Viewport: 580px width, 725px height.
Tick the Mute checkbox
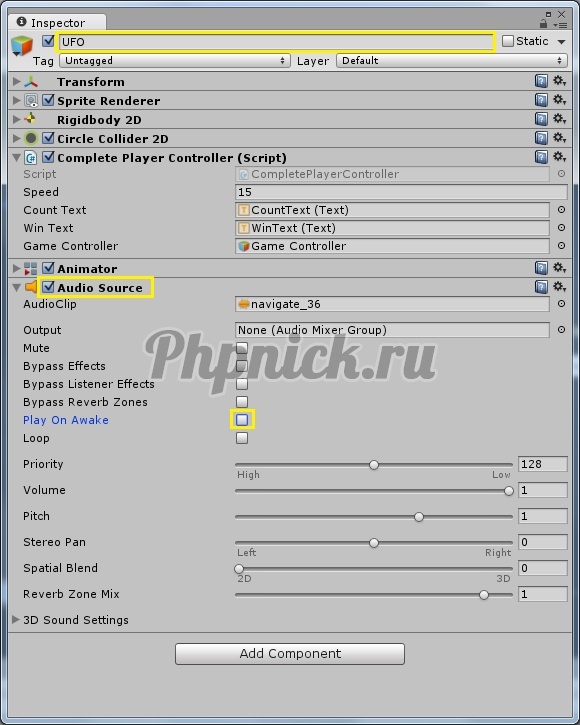pyautogui.click(x=242, y=348)
